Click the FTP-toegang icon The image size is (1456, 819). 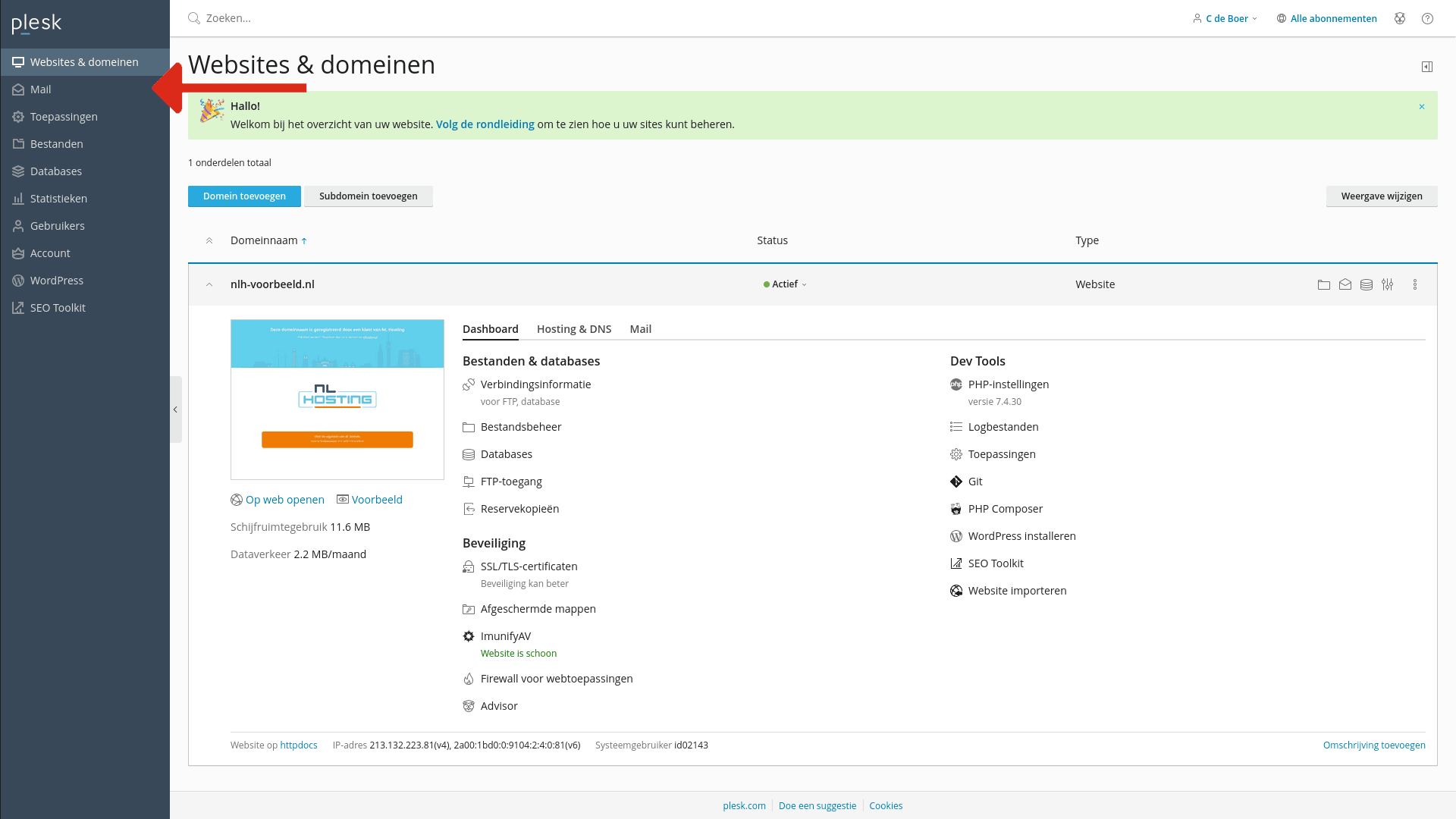[468, 481]
